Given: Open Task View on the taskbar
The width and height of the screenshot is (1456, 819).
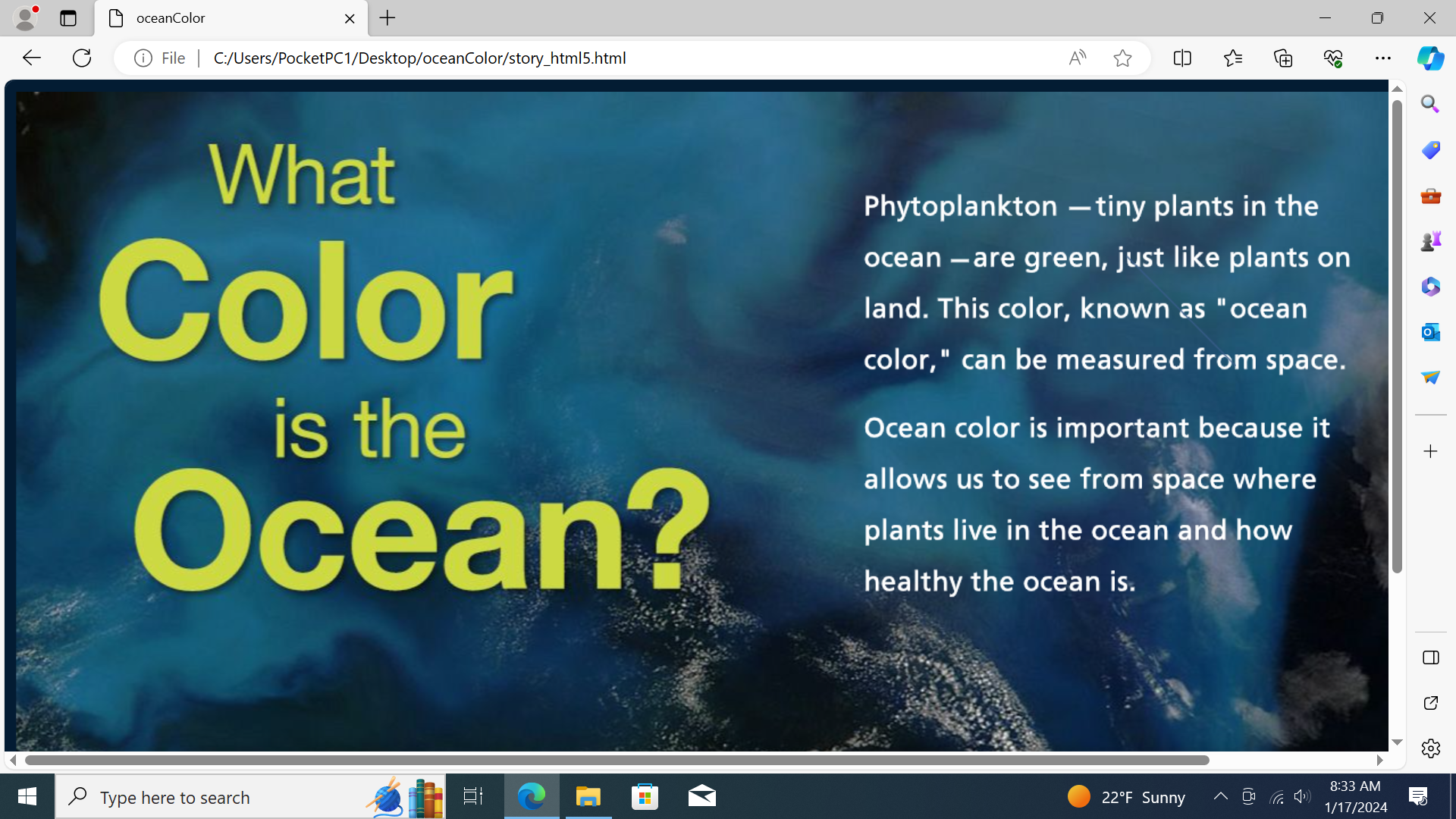Looking at the screenshot, I should (x=474, y=796).
